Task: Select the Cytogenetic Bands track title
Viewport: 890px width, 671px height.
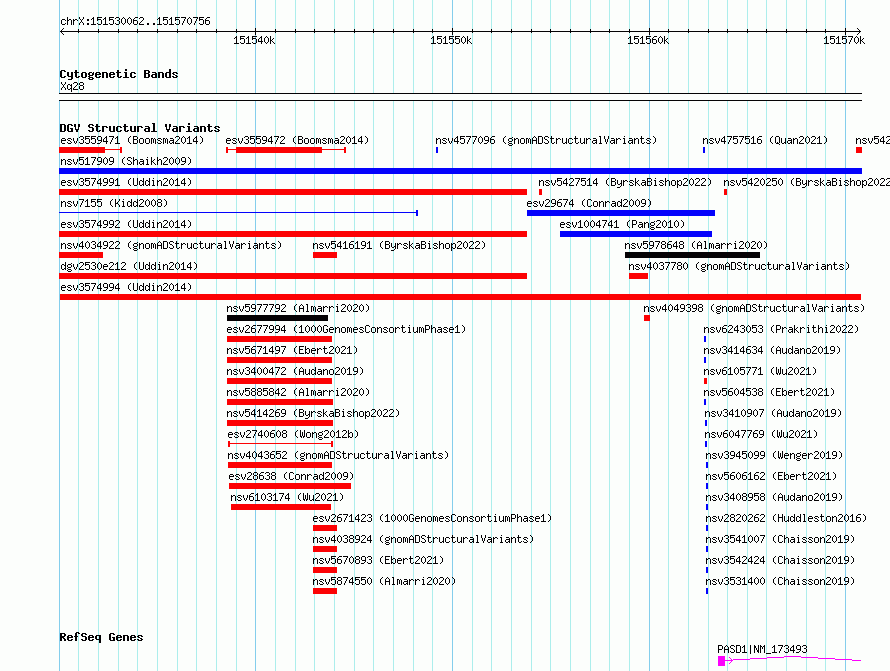Action: tap(119, 74)
